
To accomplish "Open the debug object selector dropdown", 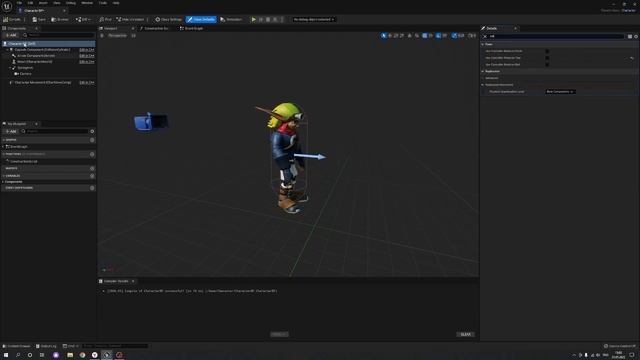I will click(x=314, y=19).
